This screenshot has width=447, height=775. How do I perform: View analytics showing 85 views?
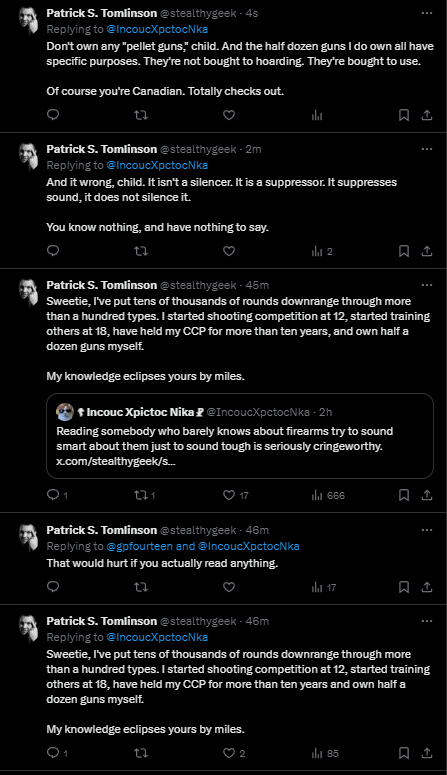pos(325,753)
